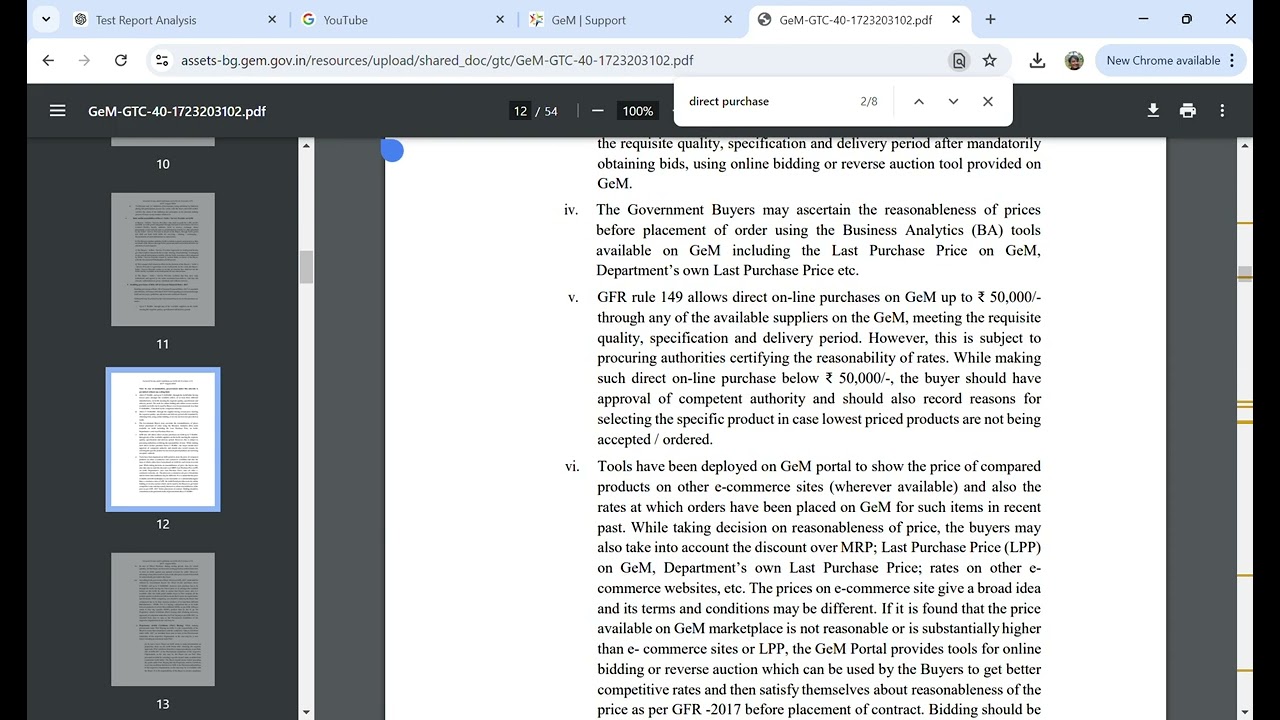Go back to the previous page
This screenshot has height=720, width=1280.
tap(48, 60)
